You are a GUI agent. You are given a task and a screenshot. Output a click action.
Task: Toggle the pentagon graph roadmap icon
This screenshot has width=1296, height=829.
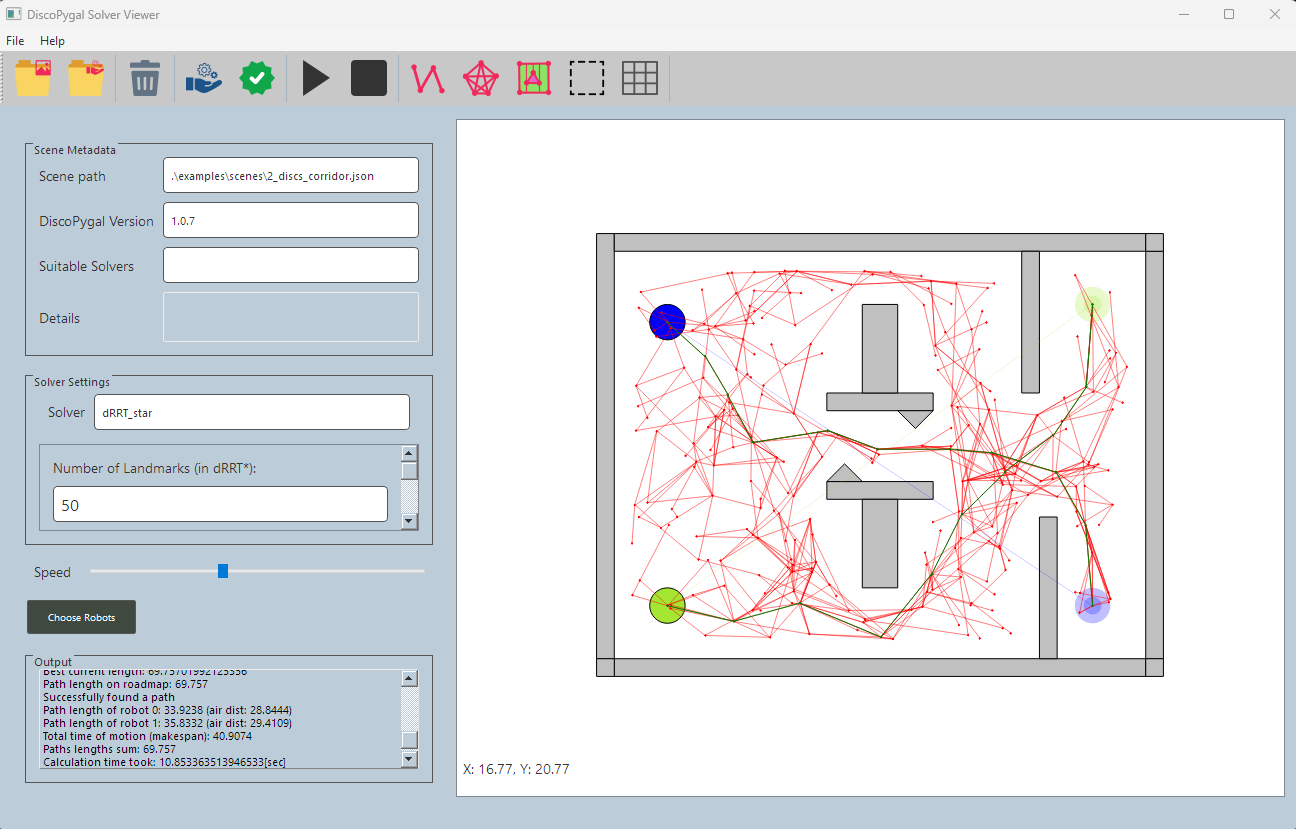481,78
